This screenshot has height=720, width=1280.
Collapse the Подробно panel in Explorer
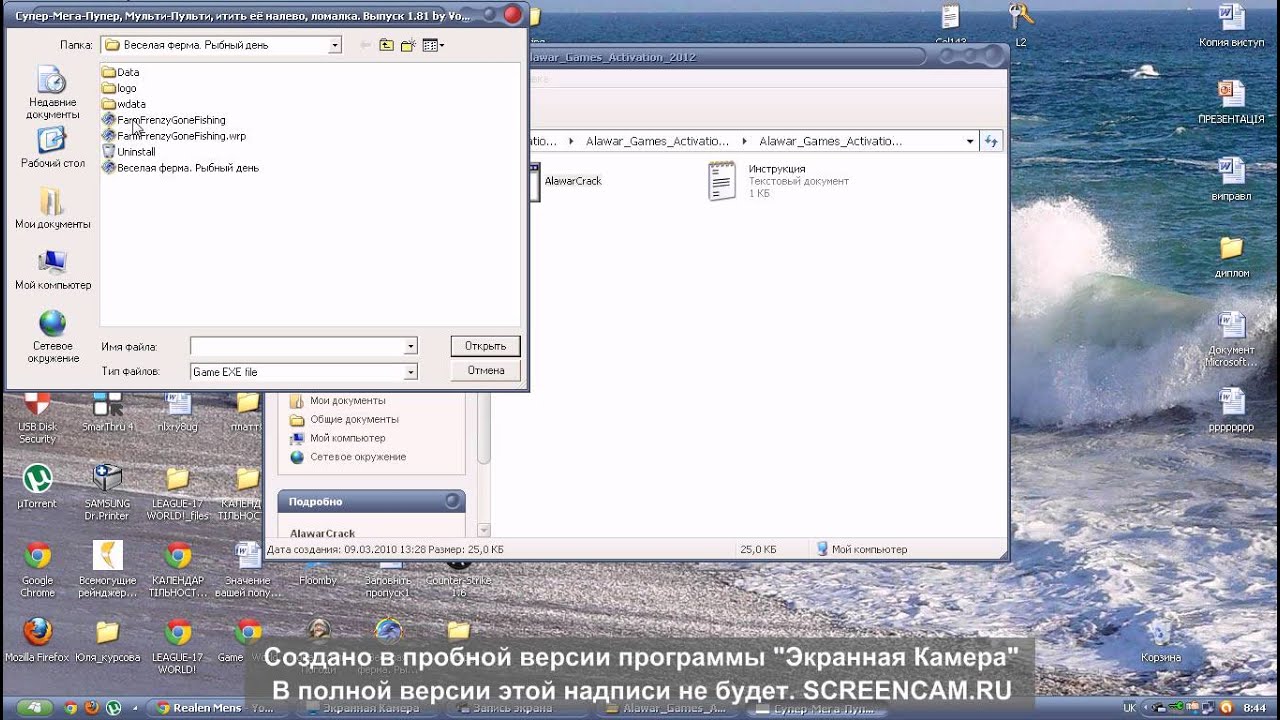coord(453,501)
